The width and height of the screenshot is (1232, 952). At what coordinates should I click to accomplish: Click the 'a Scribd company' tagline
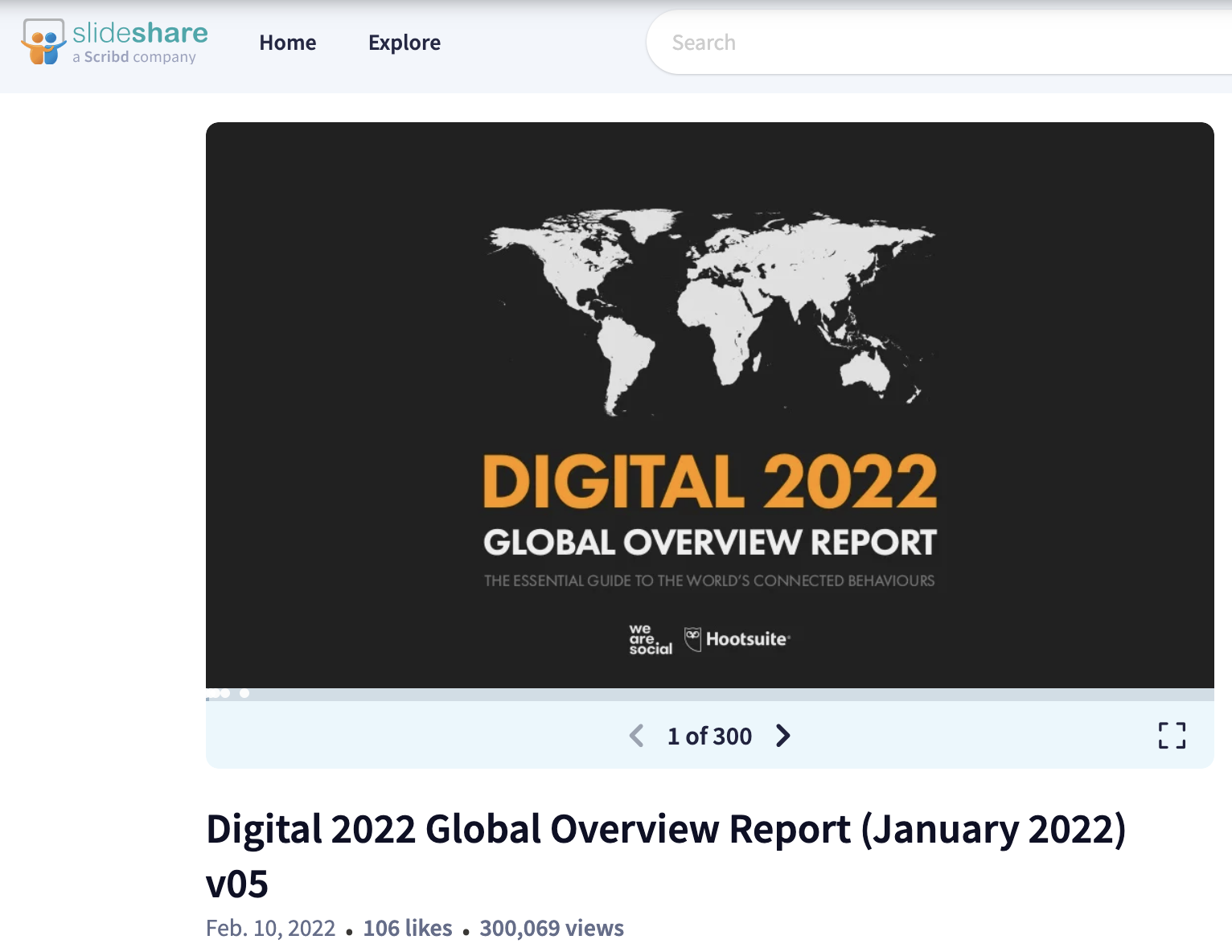pos(134,57)
